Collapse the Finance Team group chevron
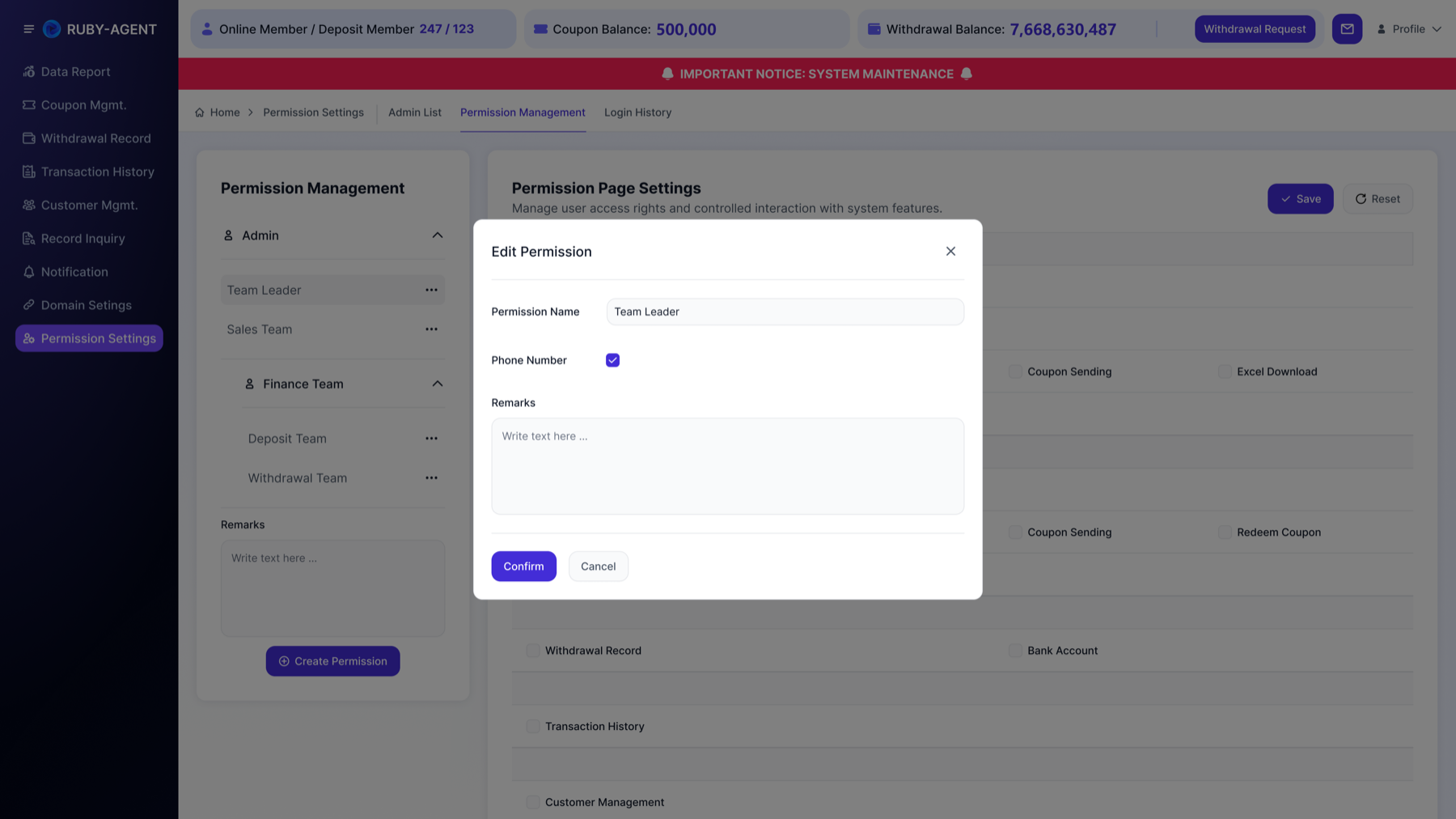The width and height of the screenshot is (1456, 819). (438, 384)
